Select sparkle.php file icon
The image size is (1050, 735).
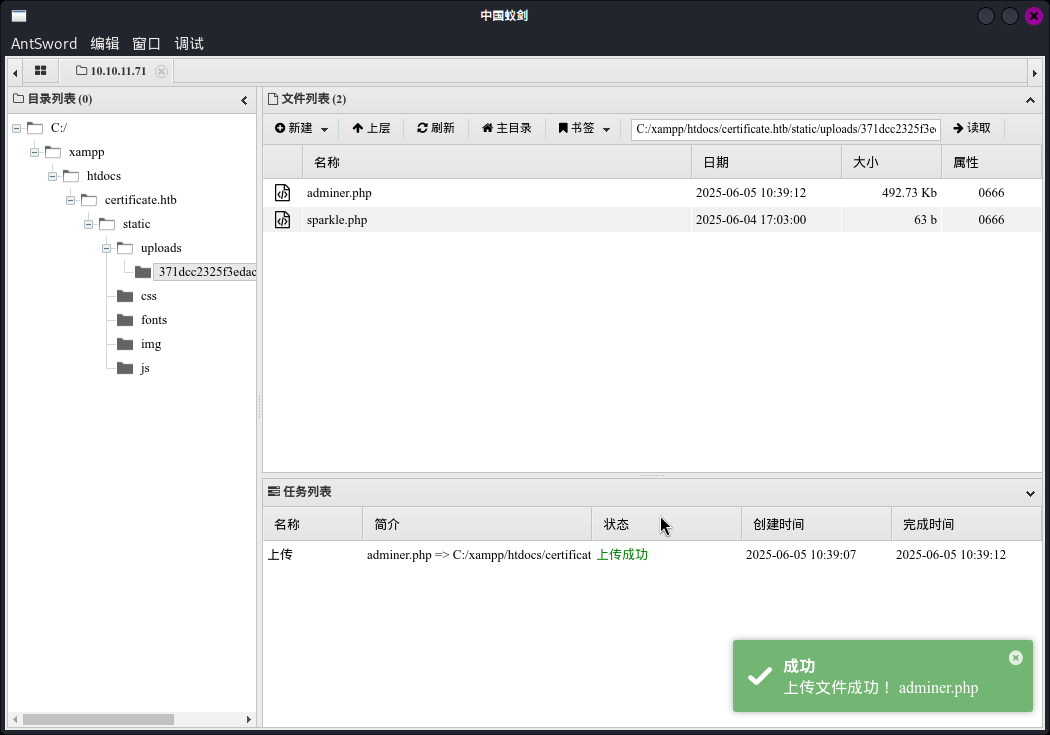pos(283,220)
